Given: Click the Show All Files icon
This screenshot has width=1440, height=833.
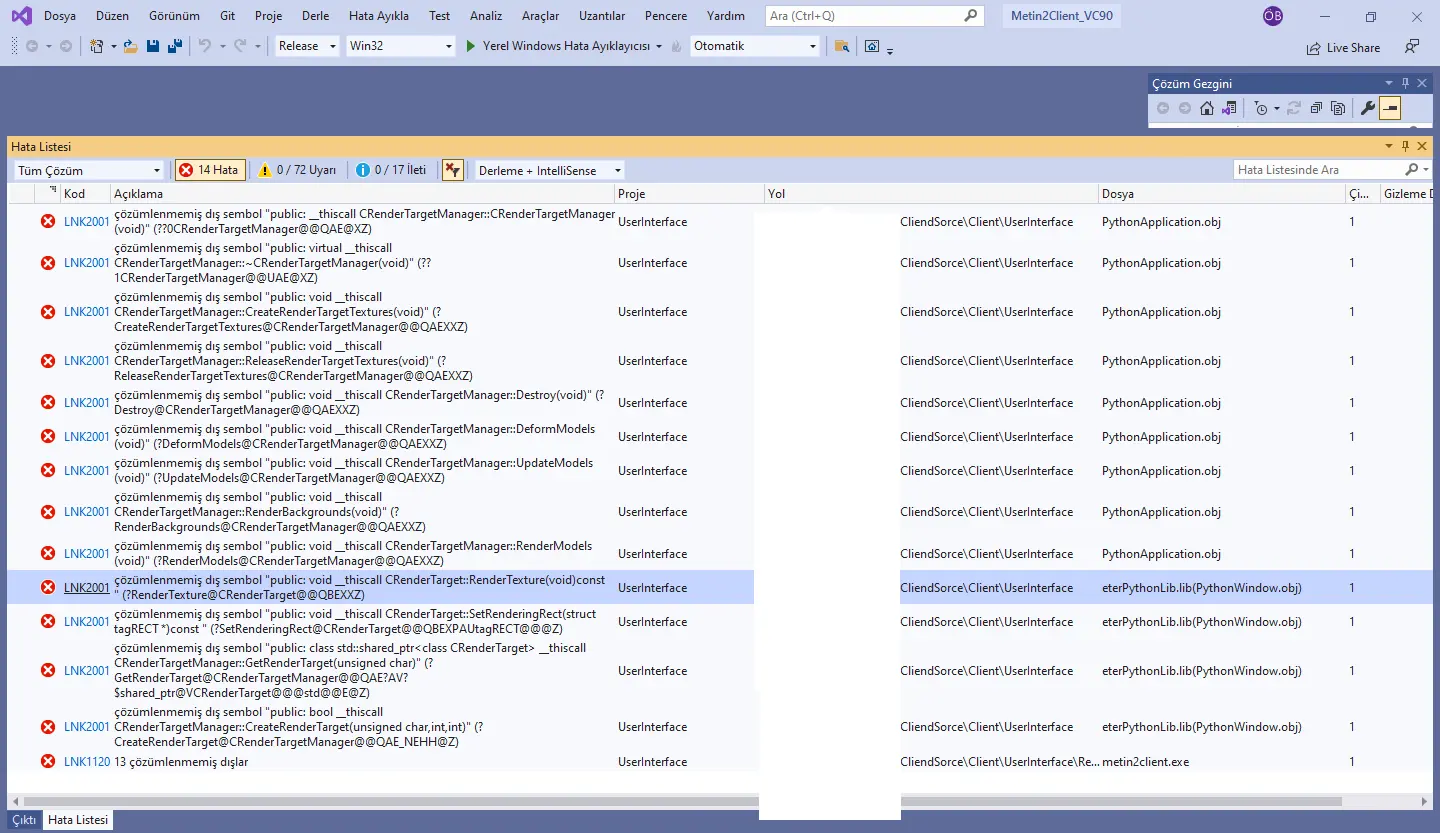Looking at the screenshot, I should pyautogui.click(x=1338, y=108).
